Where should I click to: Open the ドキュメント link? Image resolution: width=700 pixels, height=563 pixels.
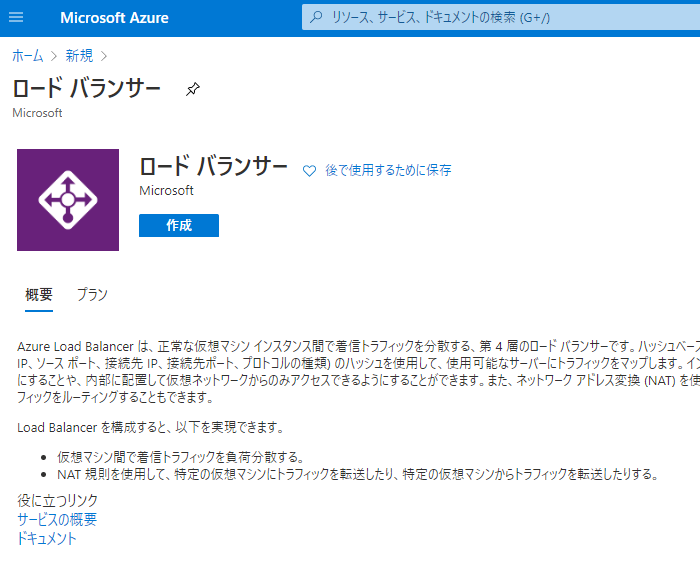tap(47, 538)
